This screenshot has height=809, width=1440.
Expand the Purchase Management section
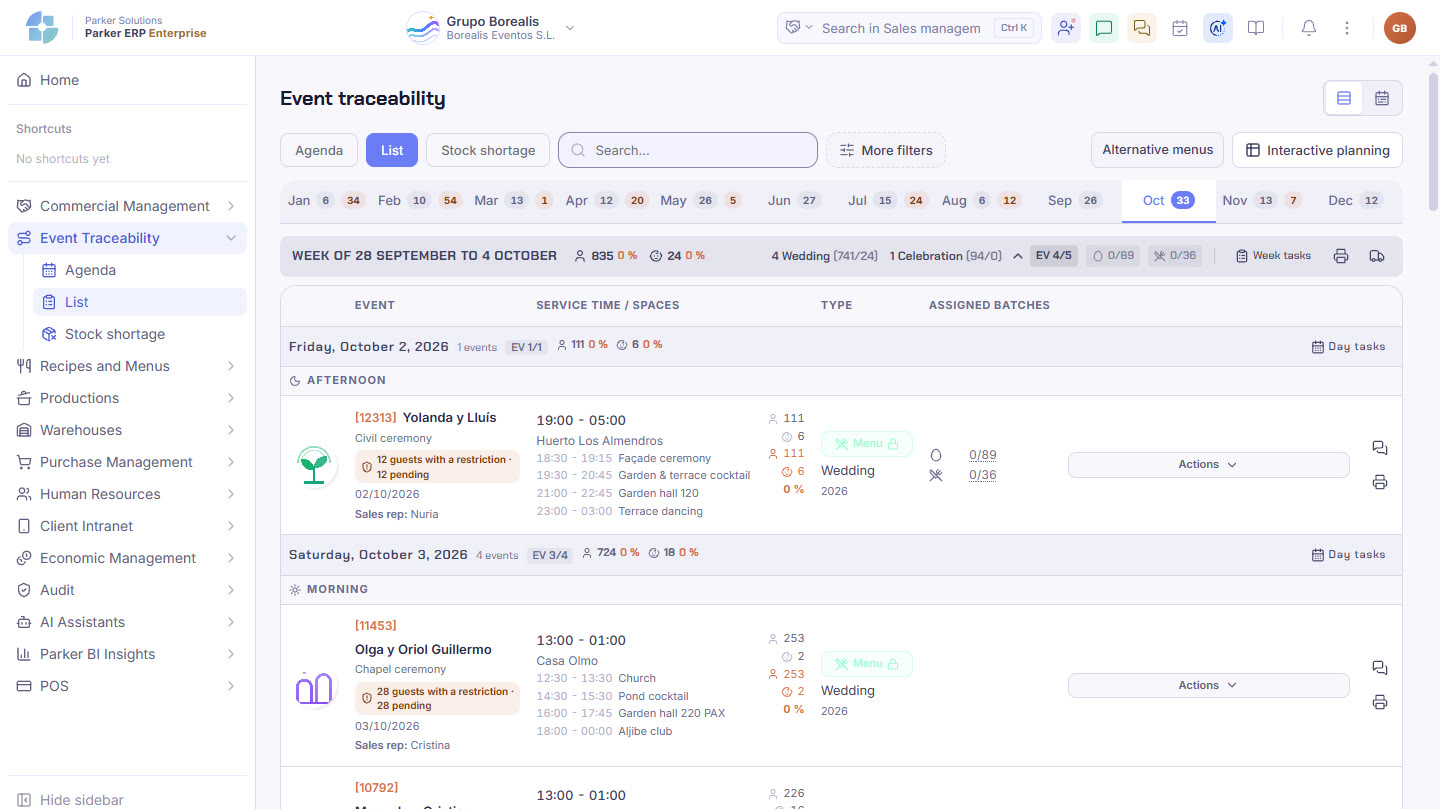(127, 462)
